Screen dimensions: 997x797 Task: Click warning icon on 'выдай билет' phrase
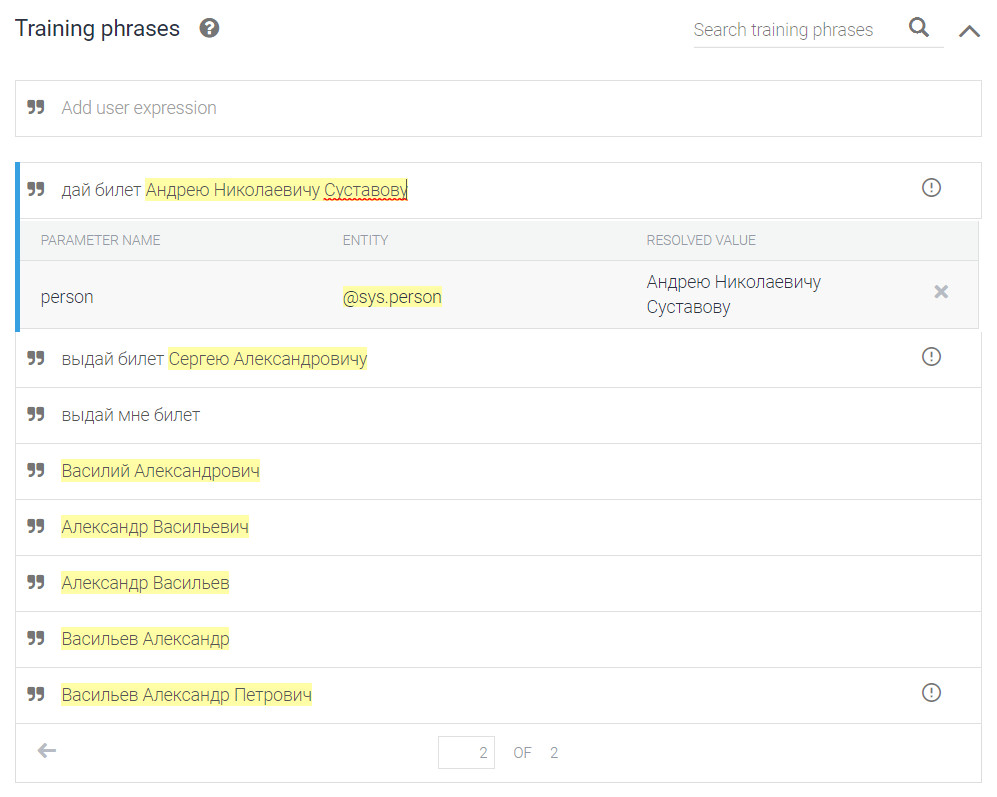click(x=931, y=357)
